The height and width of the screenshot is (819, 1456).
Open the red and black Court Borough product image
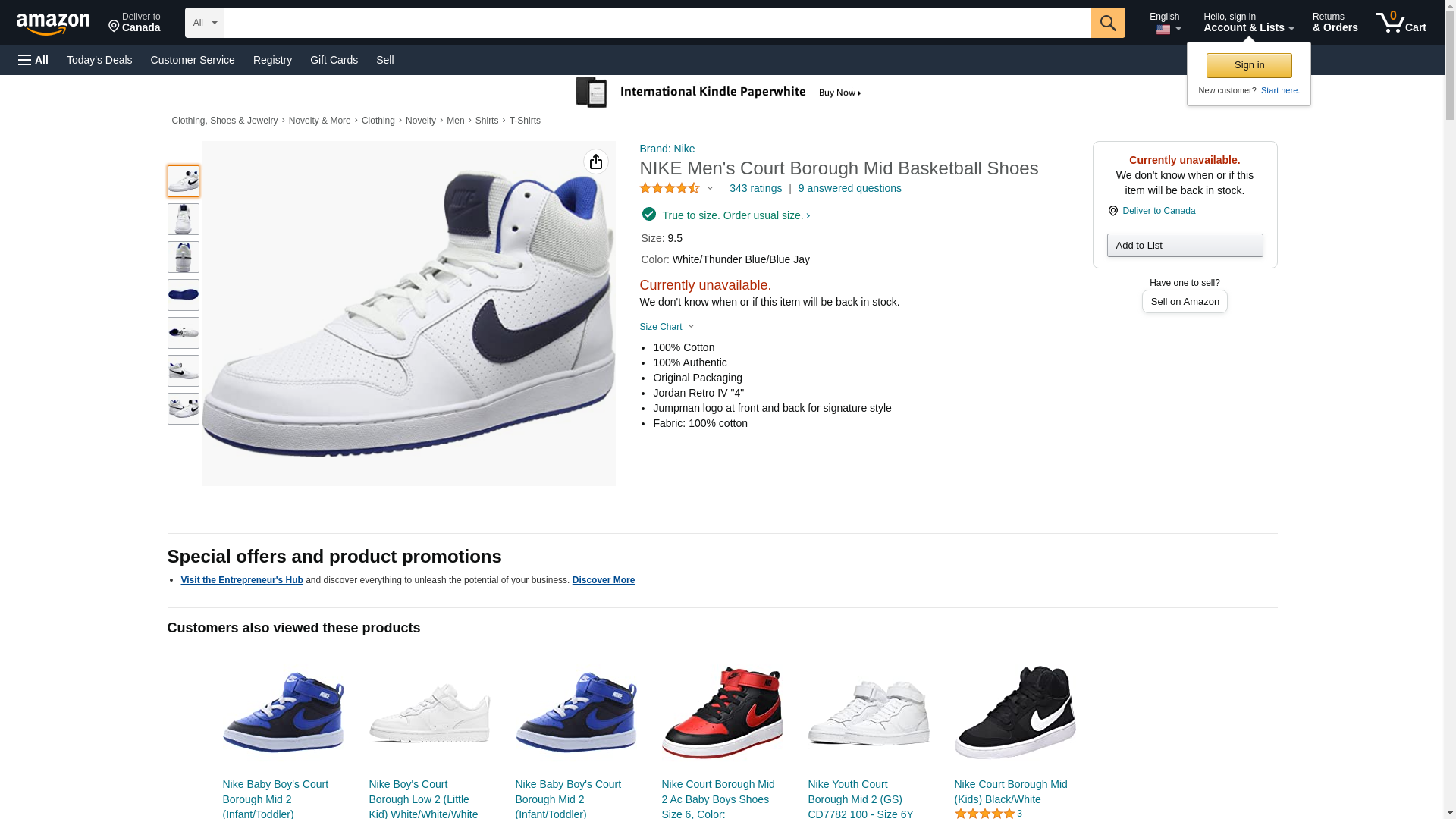click(722, 713)
